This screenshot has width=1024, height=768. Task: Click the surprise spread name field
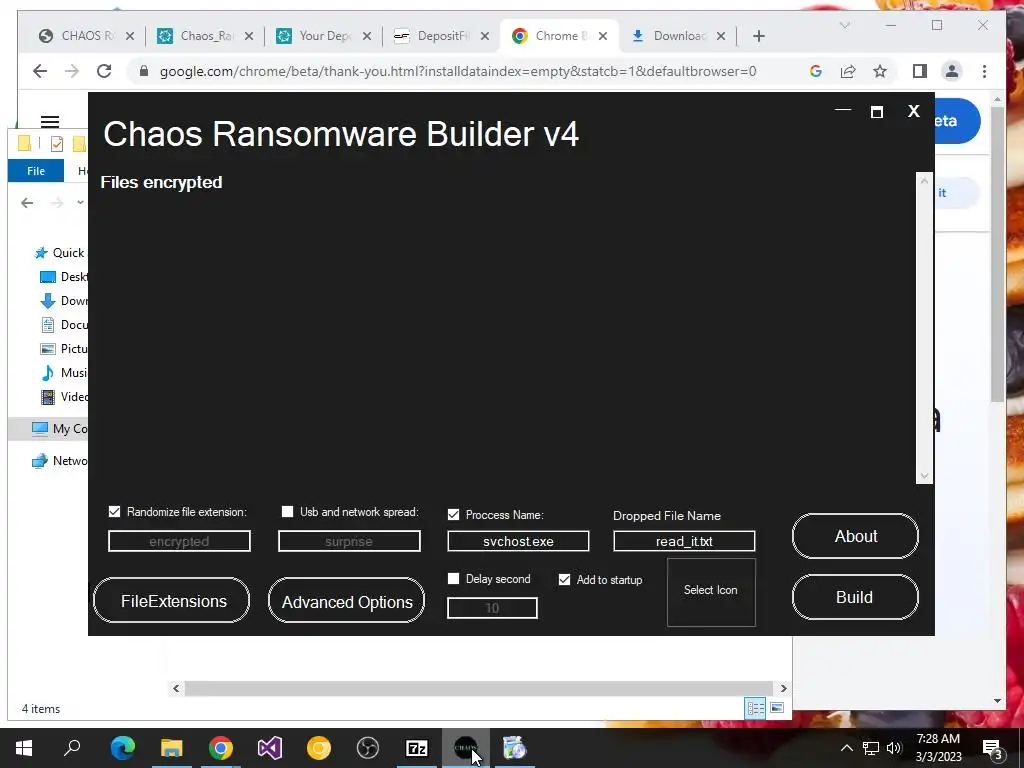coord(349,541)
